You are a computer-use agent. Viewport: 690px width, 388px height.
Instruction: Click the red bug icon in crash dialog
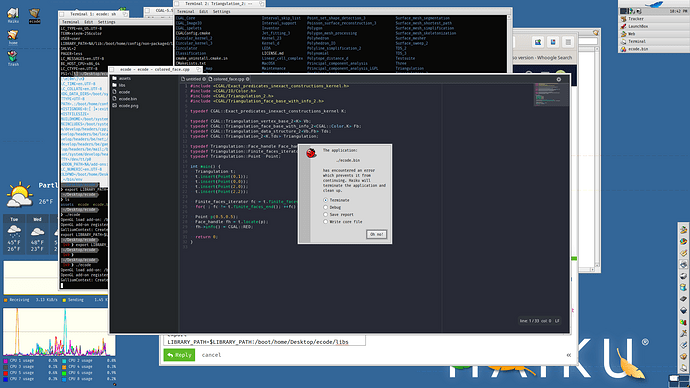311,153
